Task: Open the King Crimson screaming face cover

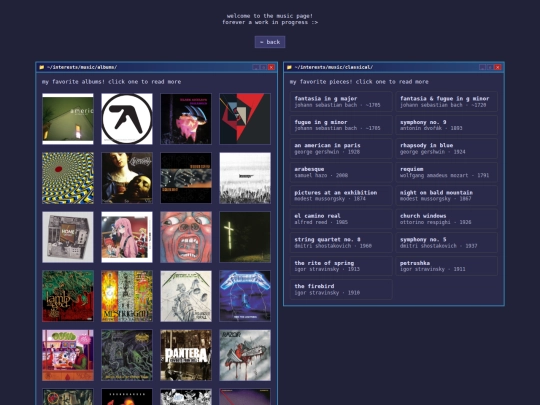Action: 186,237
